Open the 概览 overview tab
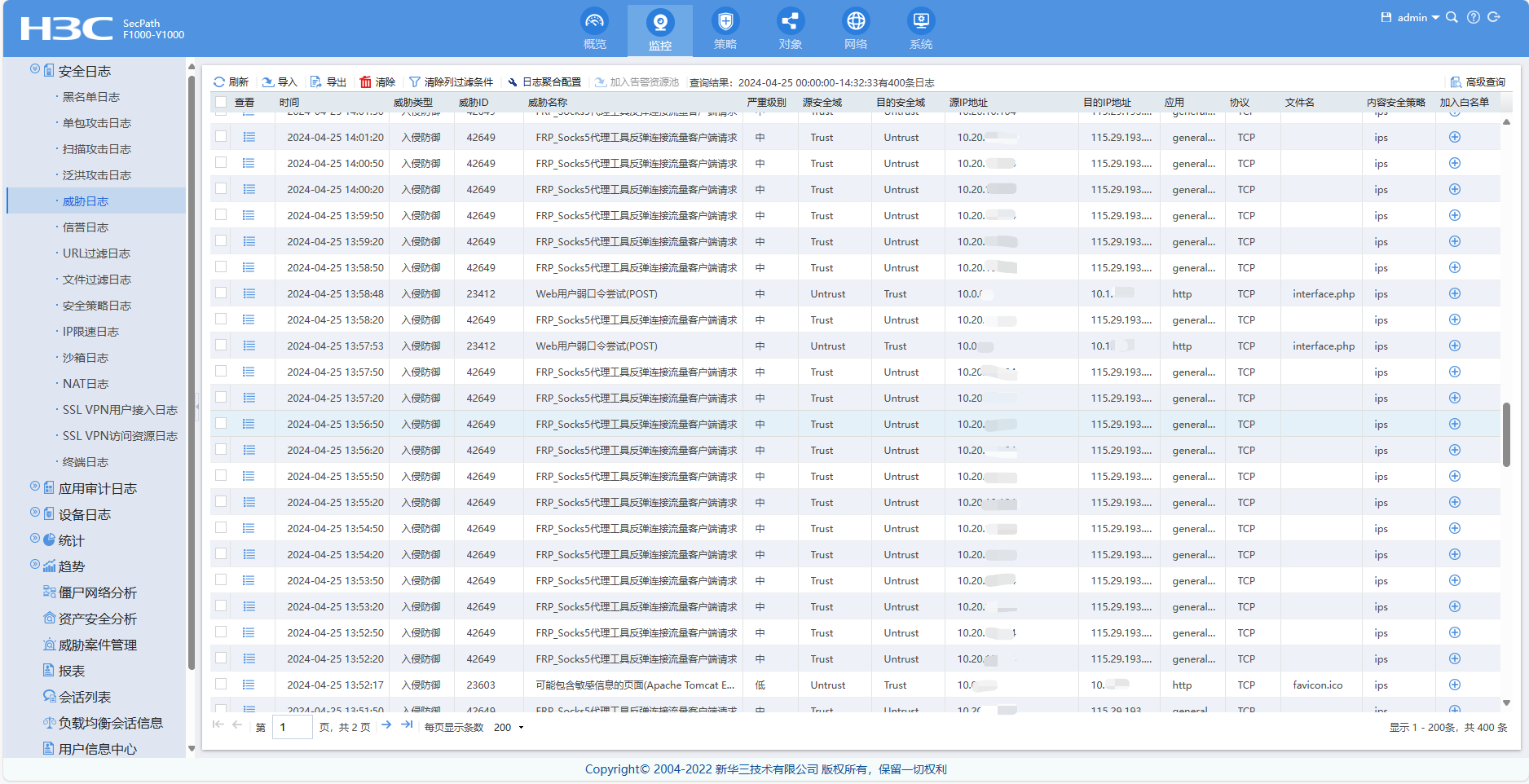The image size is (1529, 784). coord(595,30)
